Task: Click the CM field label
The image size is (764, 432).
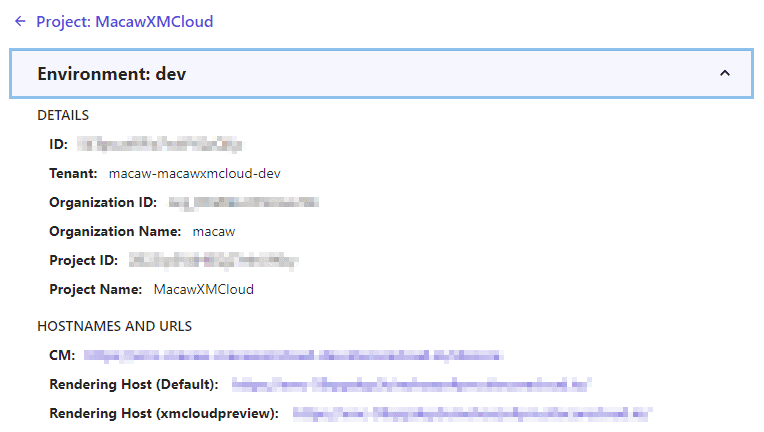Action: click(x=62, y=355)
